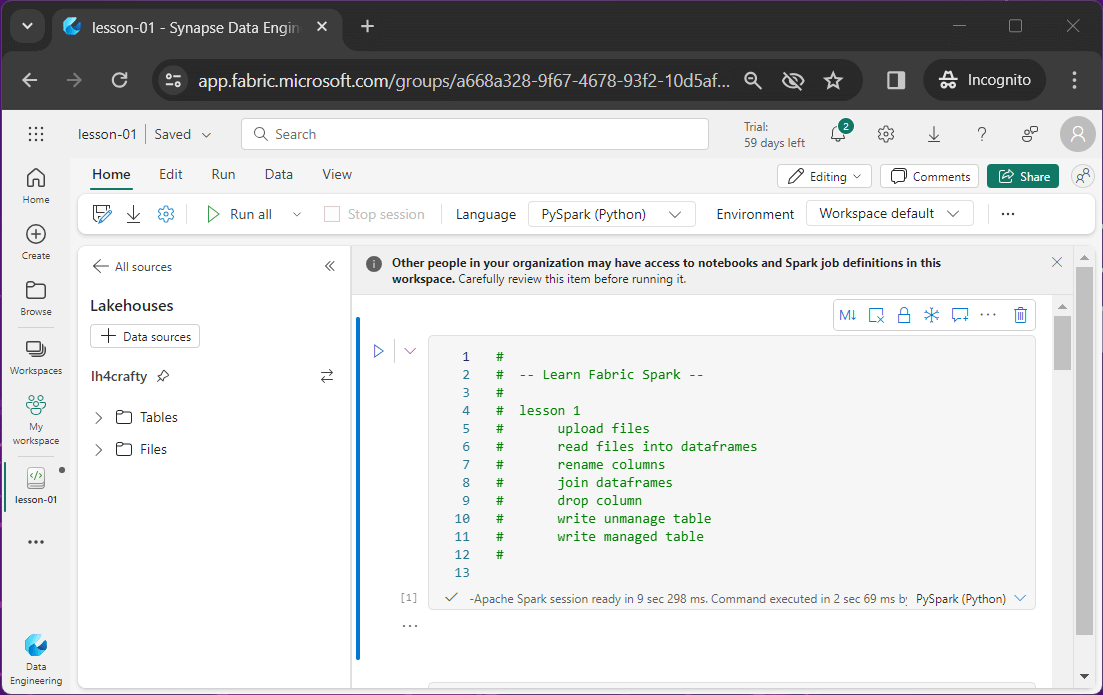Run the code cell using play arrow
This screenshot has height=695, width=1103.
379,351
